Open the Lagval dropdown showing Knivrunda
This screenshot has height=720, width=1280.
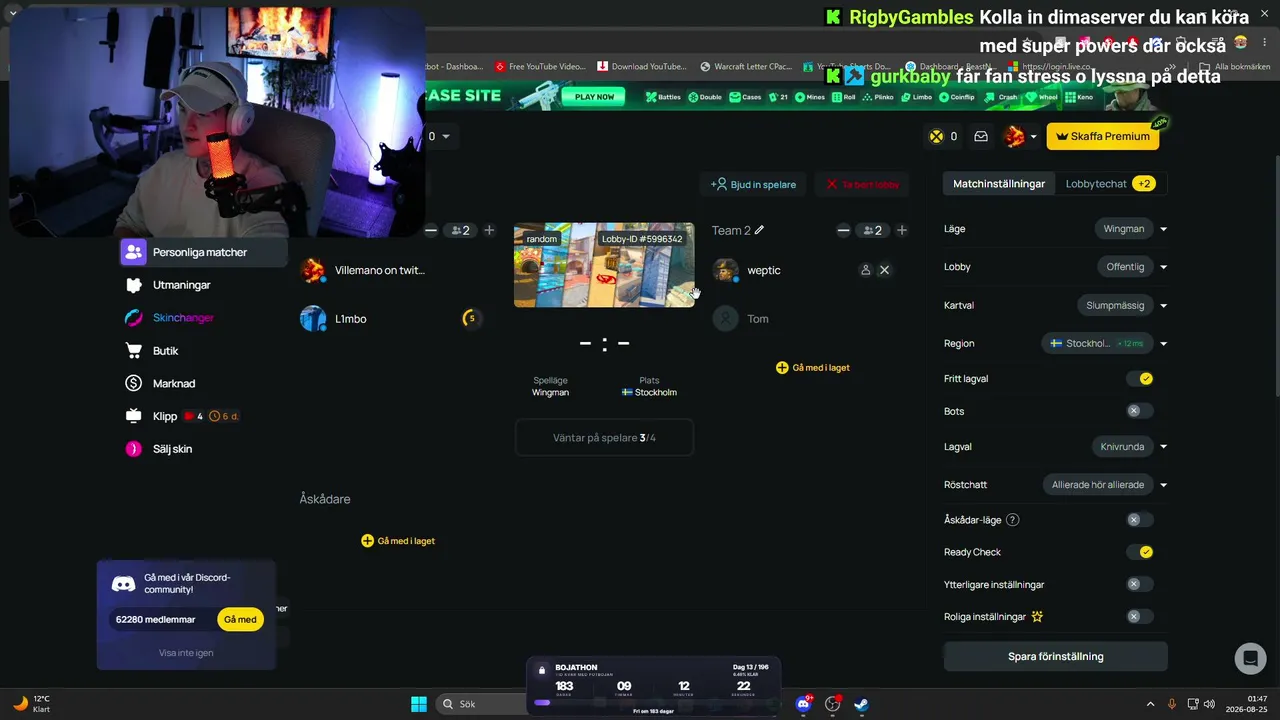click(x=1129, y=447)
